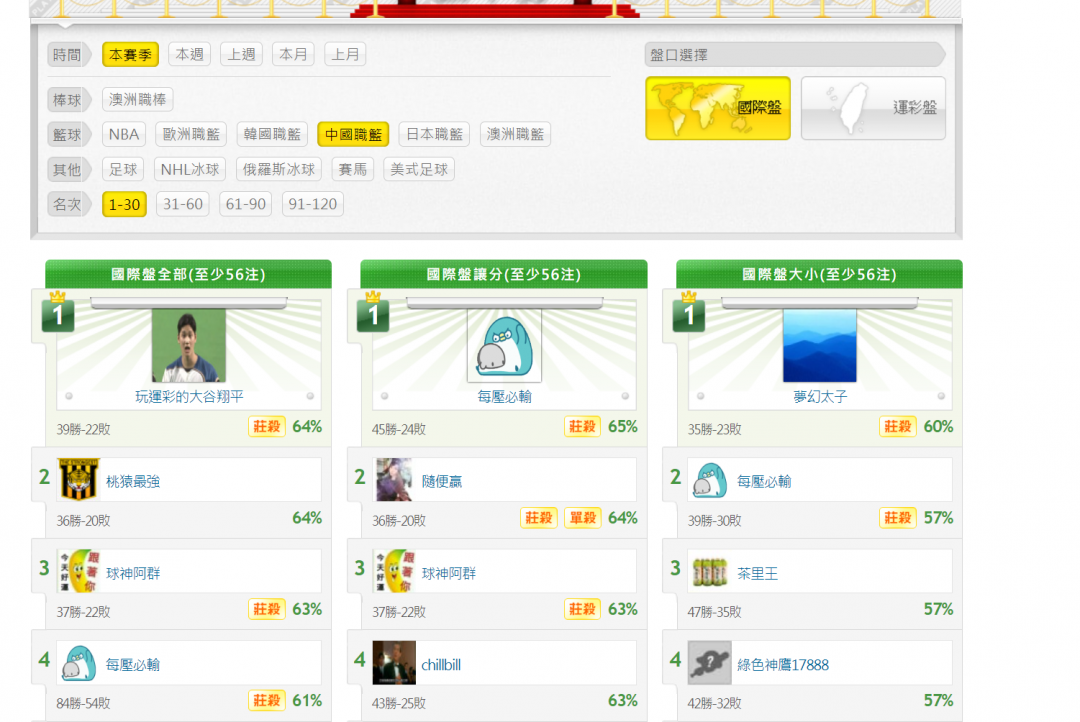This screenshot has width=1080, height=722.
Task: Select 本週 time filter
Action: click(x=189, y=54)
